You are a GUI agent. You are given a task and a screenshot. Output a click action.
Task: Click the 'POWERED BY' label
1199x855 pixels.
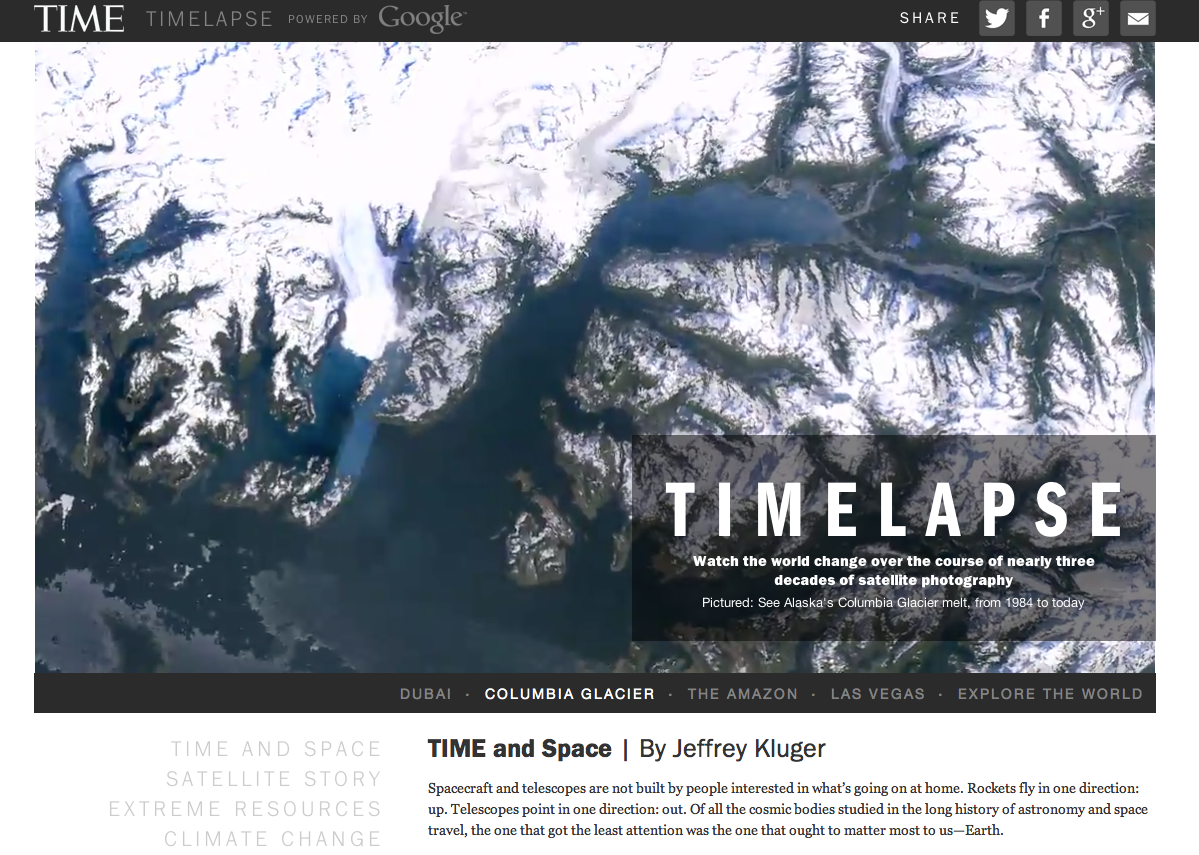(328, 19)
